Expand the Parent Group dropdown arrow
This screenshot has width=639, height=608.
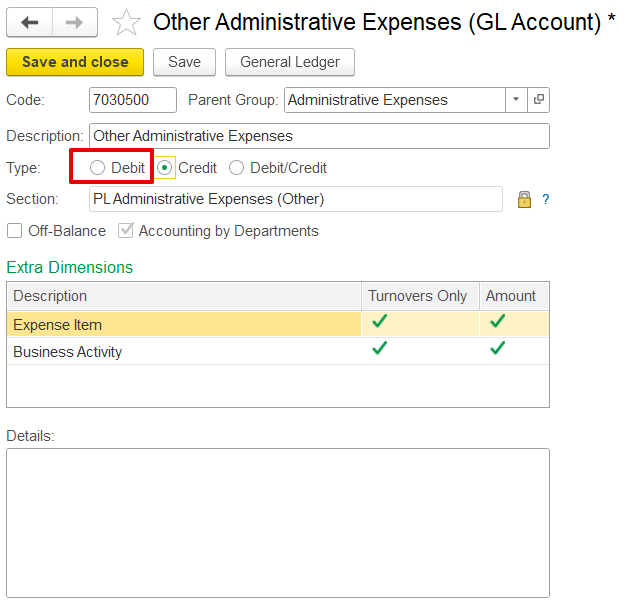[x=516, y=100]
